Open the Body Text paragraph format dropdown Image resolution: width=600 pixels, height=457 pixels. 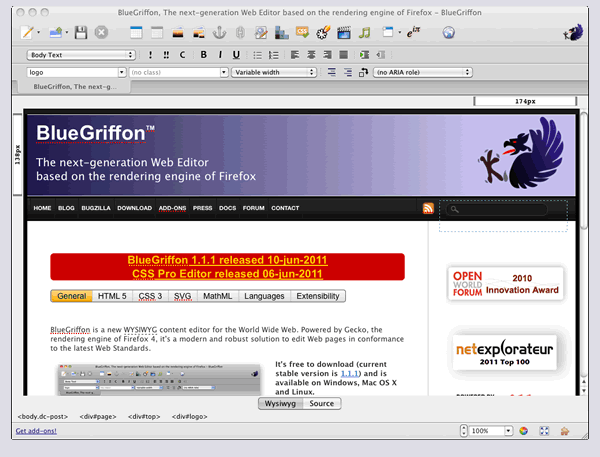(81, 55)
